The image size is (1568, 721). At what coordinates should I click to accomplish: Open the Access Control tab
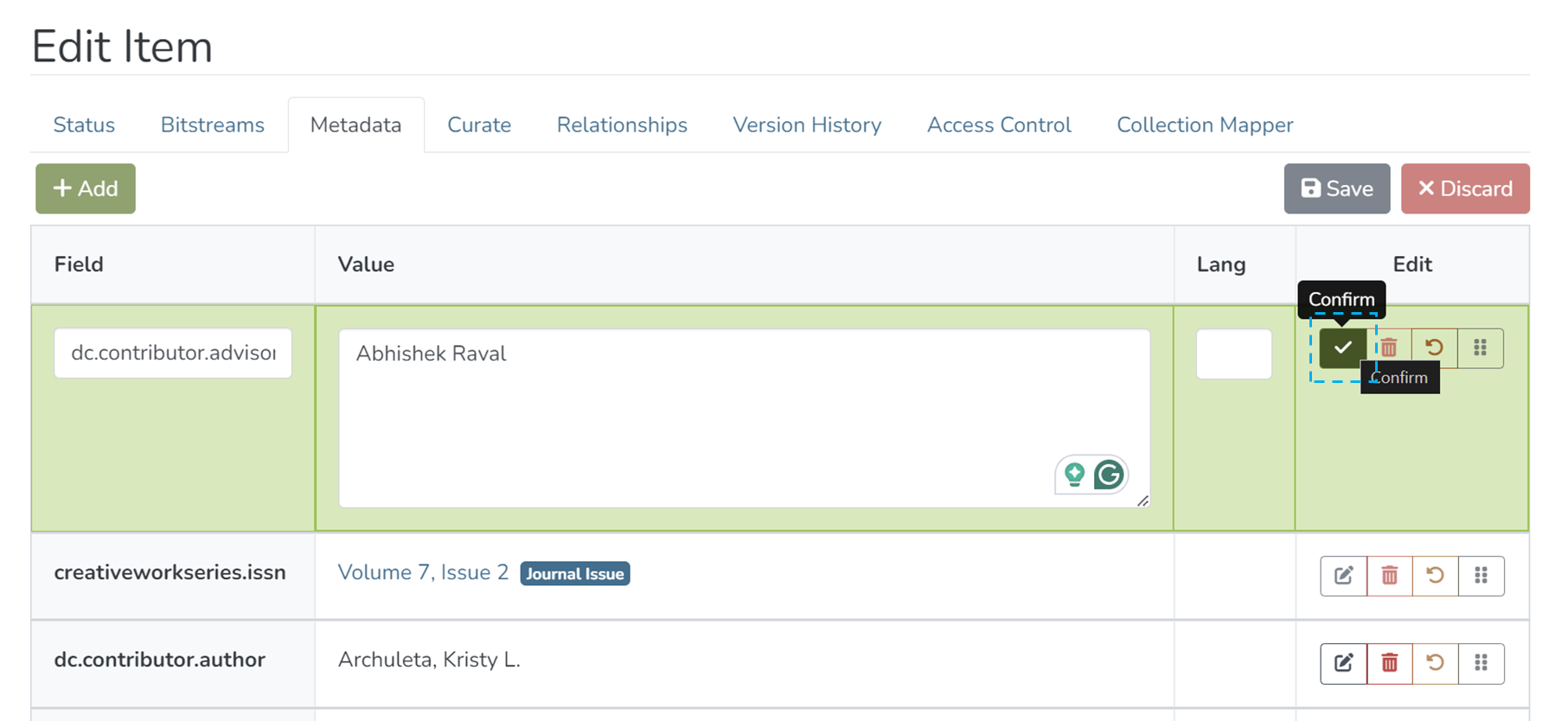pyautogui.click(x=998, y=125)
